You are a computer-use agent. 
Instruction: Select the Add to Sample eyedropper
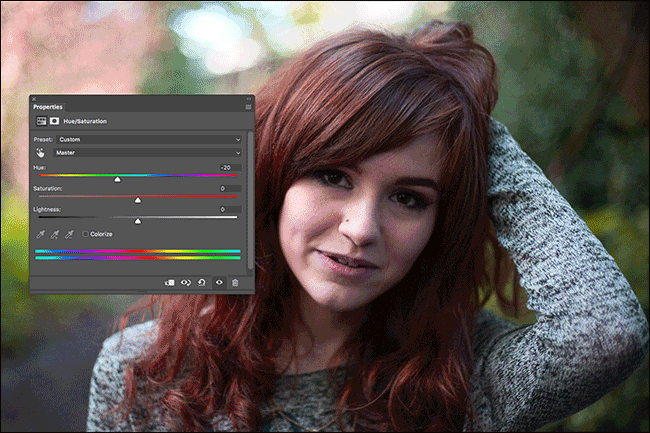click(x=54, y=235)
